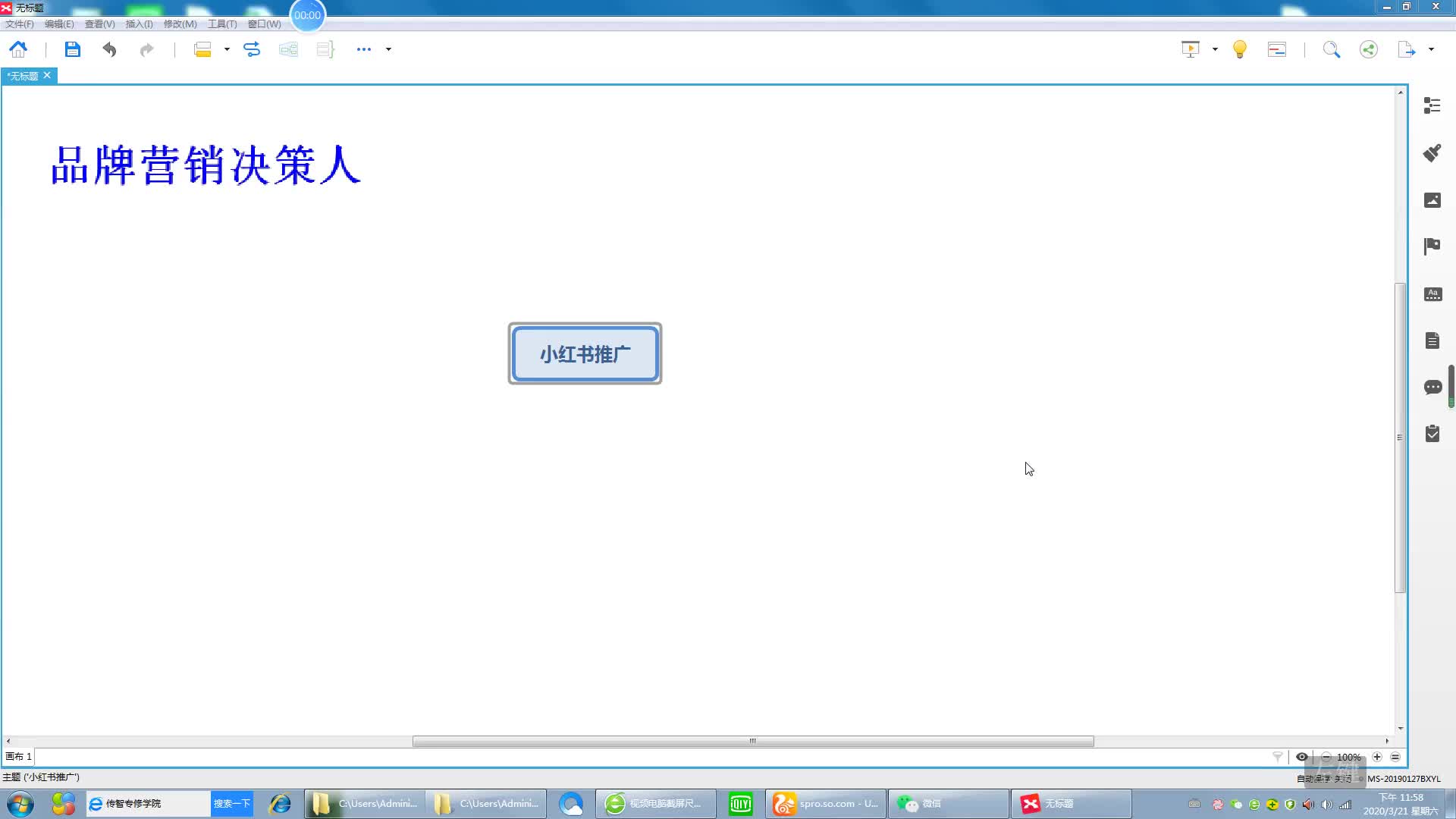The width and height of the screenshot is (1456, 819).
Task: Toggle the eye visibility icon in the status bar
Action: pos(1302,757)
